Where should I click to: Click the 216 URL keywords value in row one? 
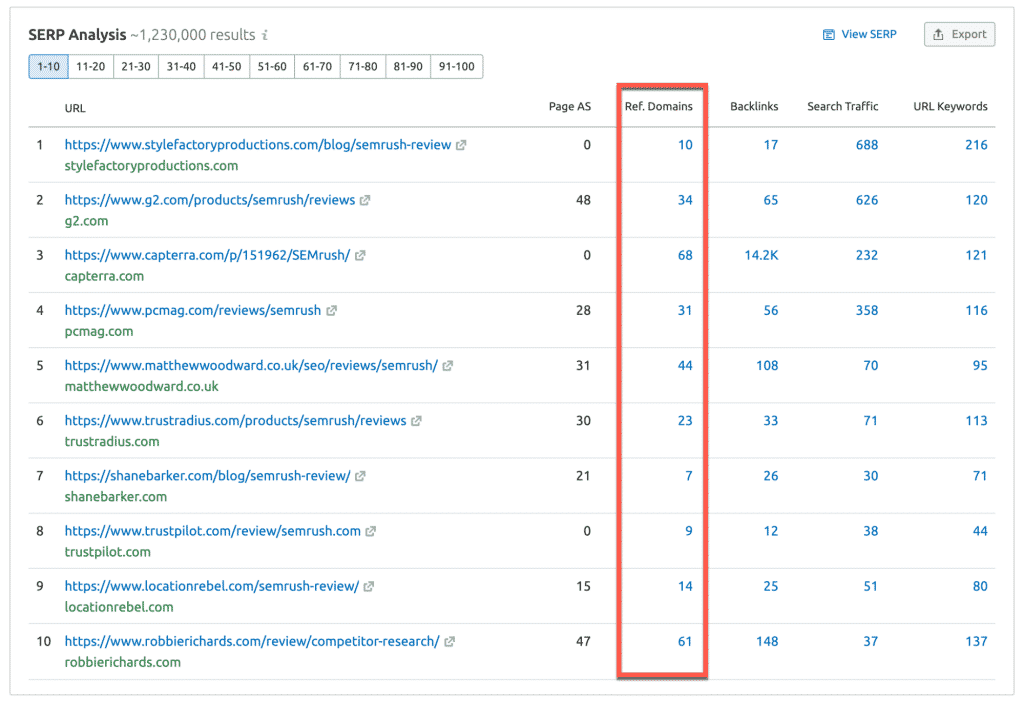(x=975, y=145)
